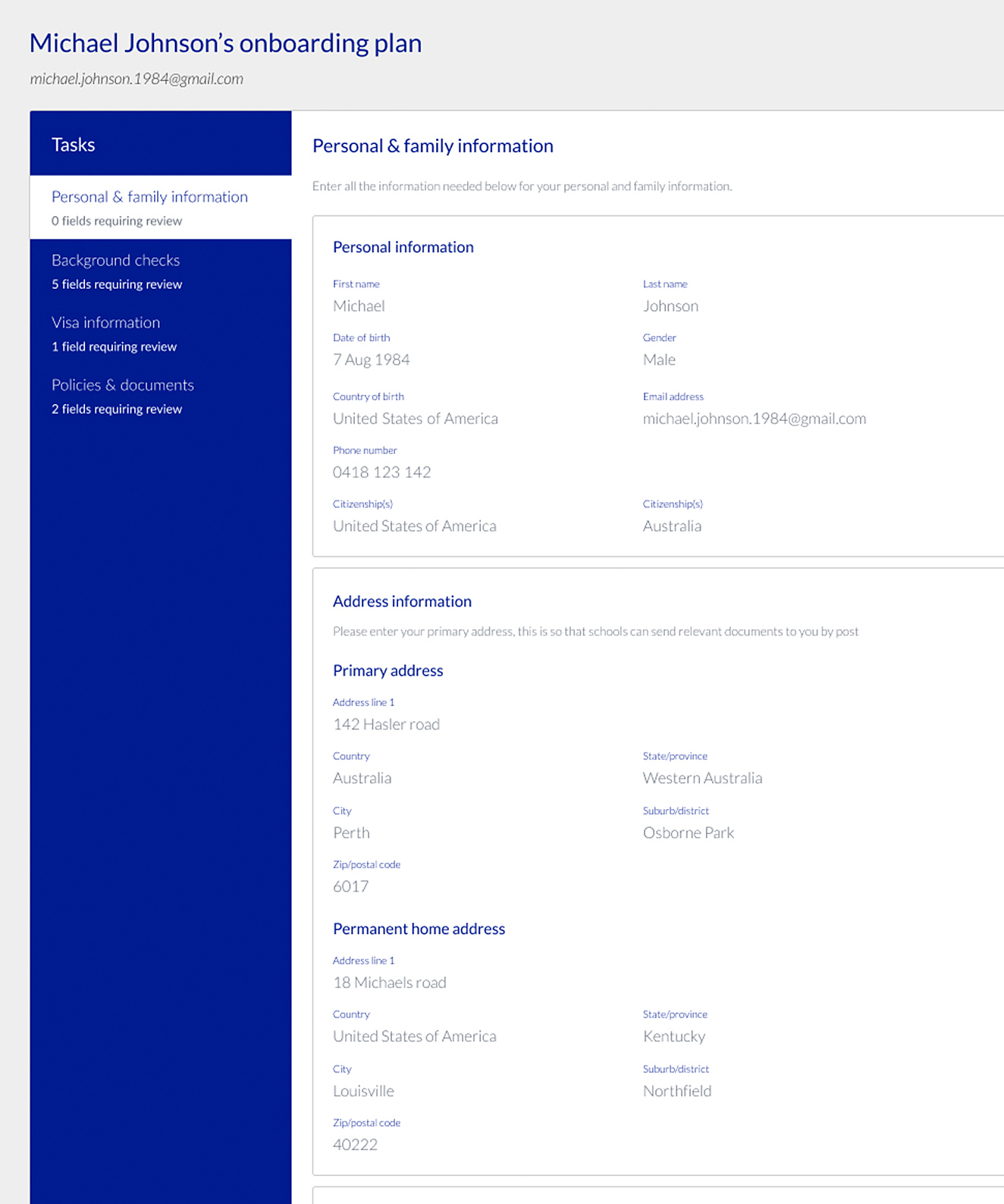Open Personal & family information task
Image resolution: width=1004 pixels, height=1204 pixels.
149,197
